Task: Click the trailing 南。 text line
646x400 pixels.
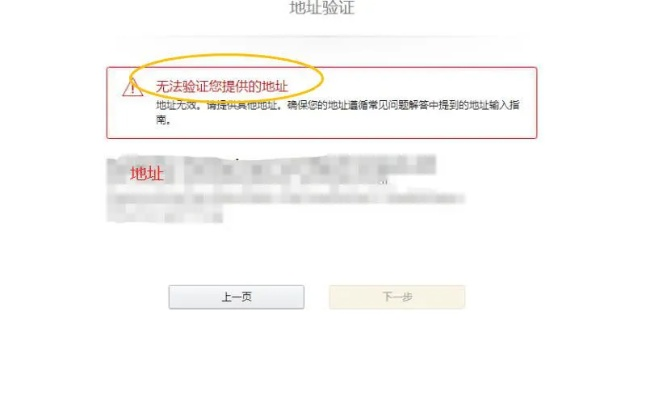Action: pos(163,119)
